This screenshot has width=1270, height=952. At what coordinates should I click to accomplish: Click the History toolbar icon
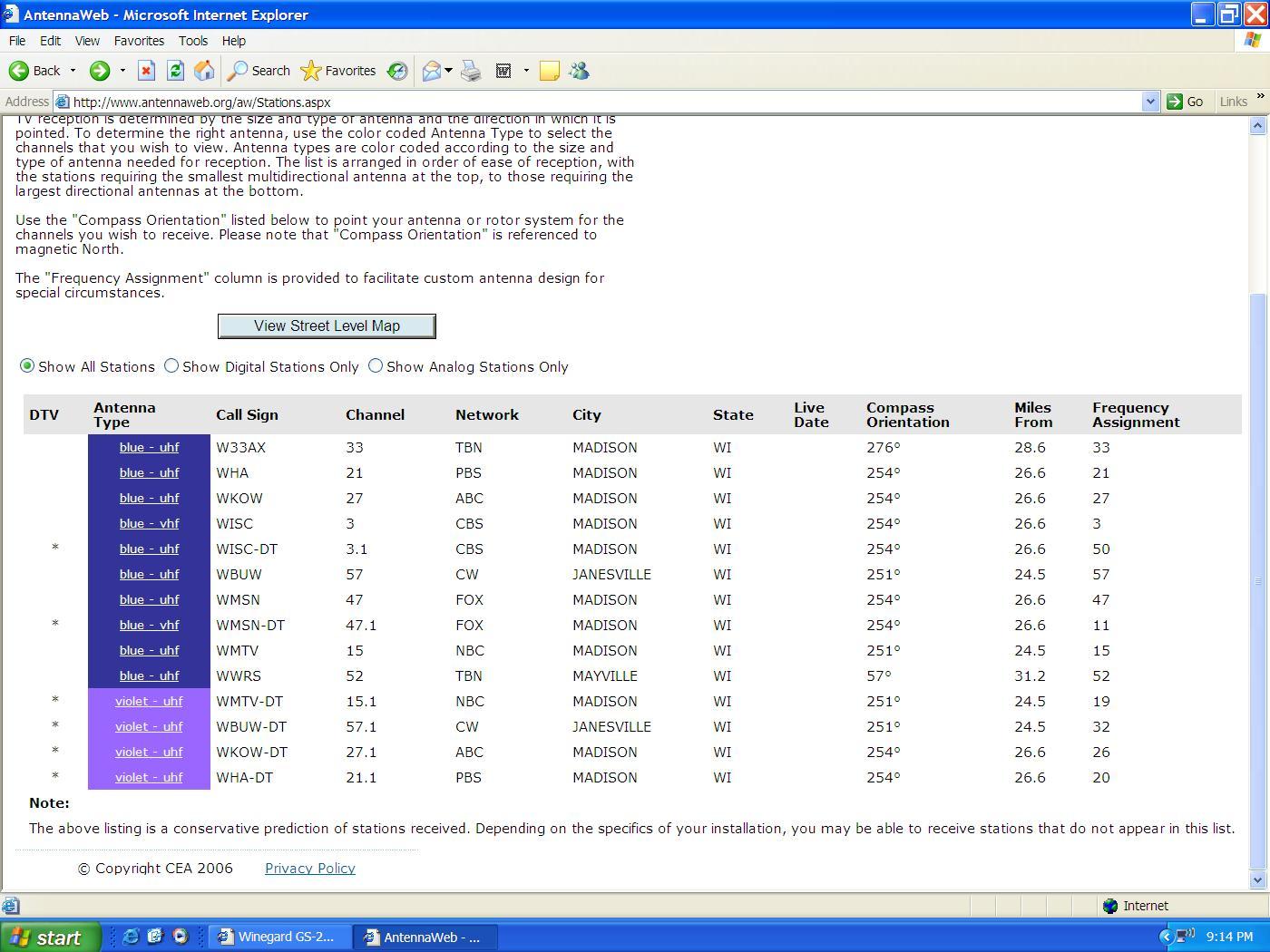point(397,71)
